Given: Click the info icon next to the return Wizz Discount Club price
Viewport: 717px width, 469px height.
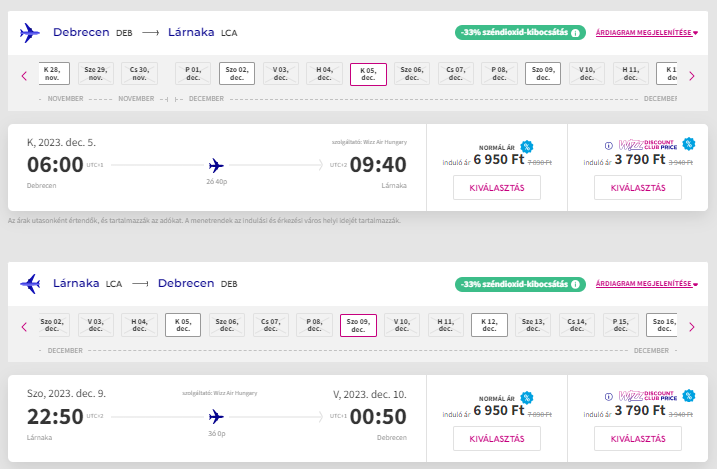Looking at the screenshot, I should (609, 397).
